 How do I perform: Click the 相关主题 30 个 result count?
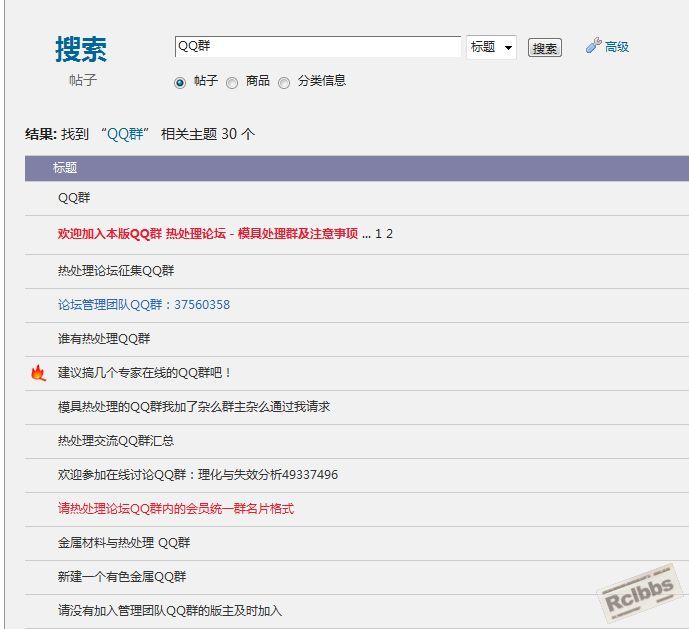pyautogui.click(x=207, y=134)
